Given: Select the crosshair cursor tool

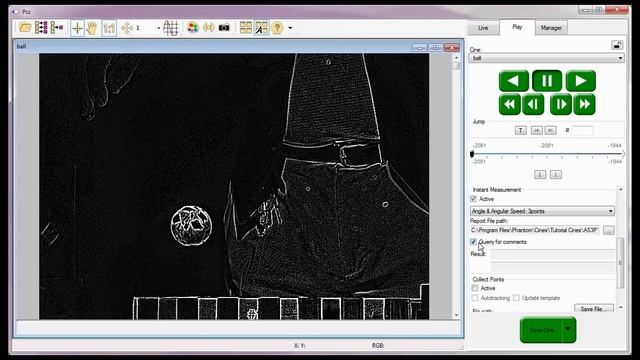Looking at the screenshot, I should pos(77,28).
